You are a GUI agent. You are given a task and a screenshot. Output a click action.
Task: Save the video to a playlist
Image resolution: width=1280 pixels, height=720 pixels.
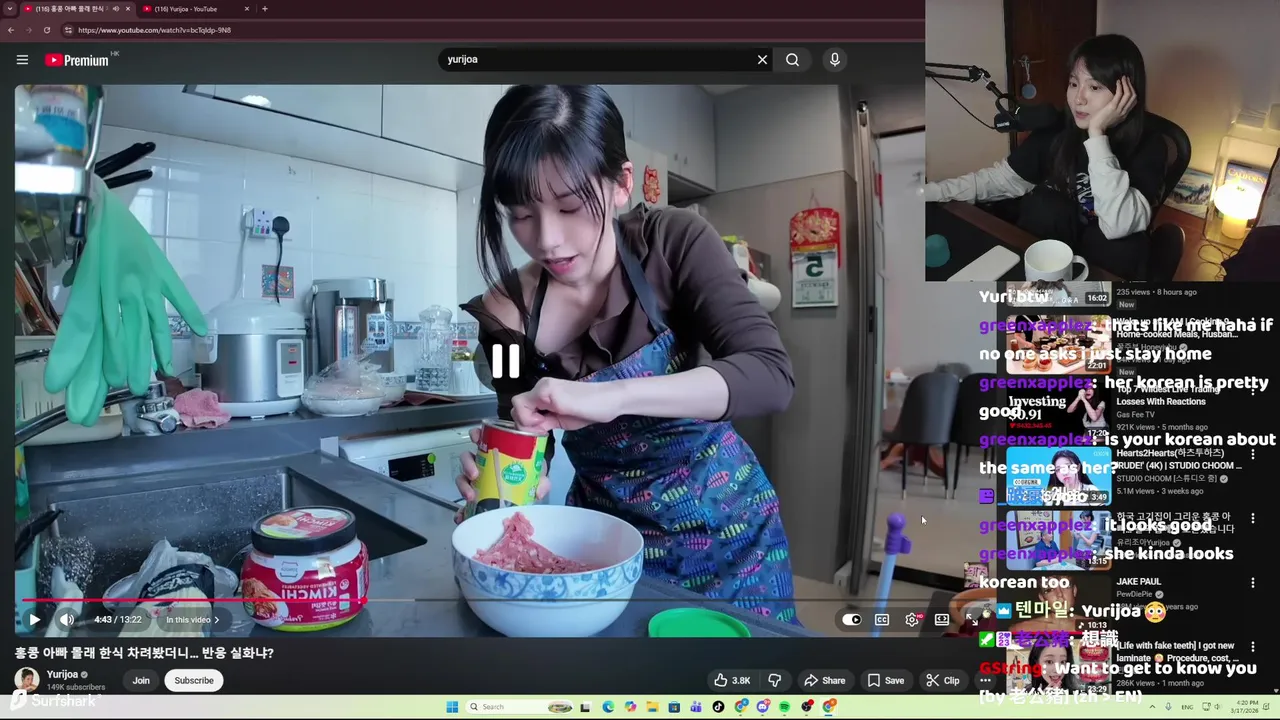pyautogui.click(x=886, y=681)
